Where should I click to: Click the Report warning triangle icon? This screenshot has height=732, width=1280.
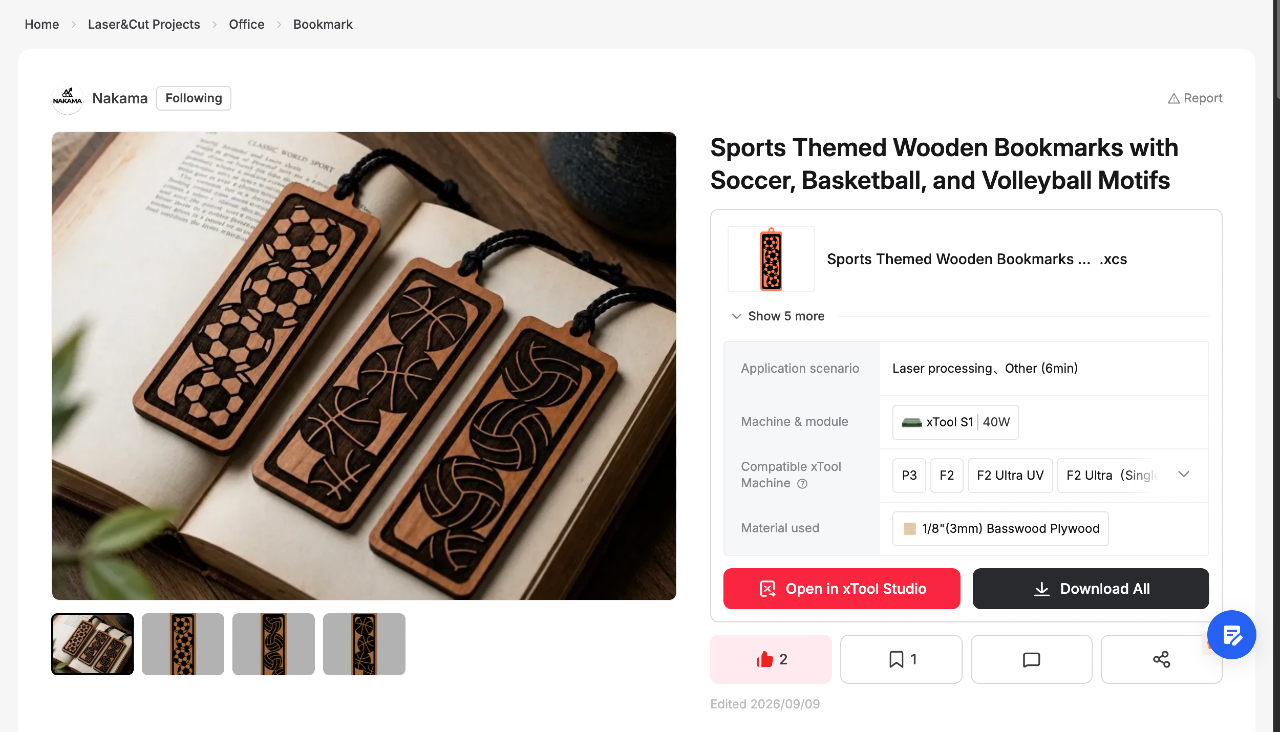1174,98
